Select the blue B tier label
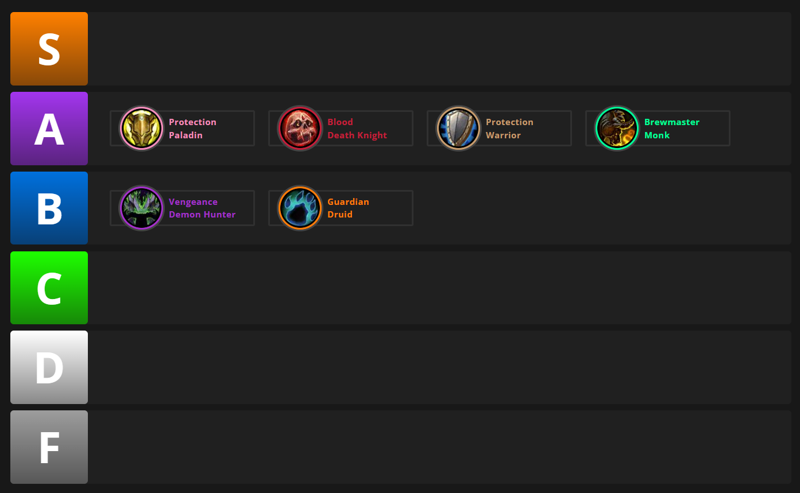 click(x=49, y=208)
